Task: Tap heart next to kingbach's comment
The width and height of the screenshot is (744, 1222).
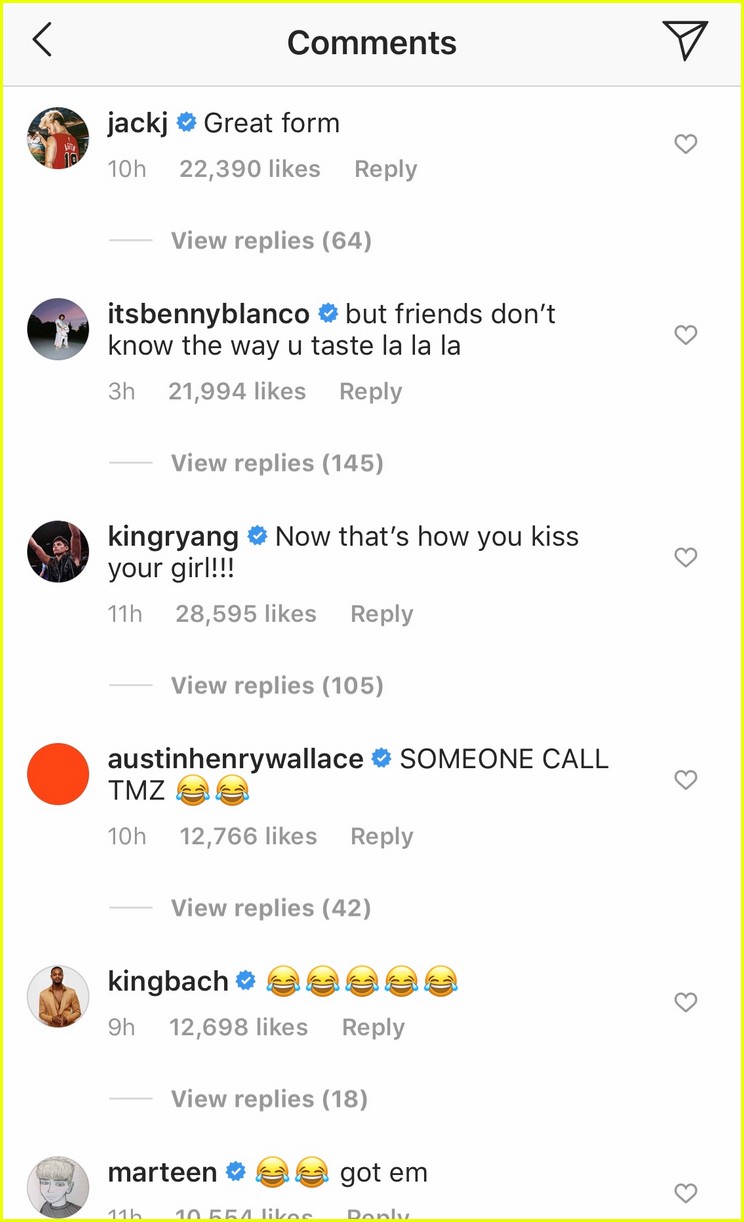Action: pyautogui.click(x=685, y=1002)
